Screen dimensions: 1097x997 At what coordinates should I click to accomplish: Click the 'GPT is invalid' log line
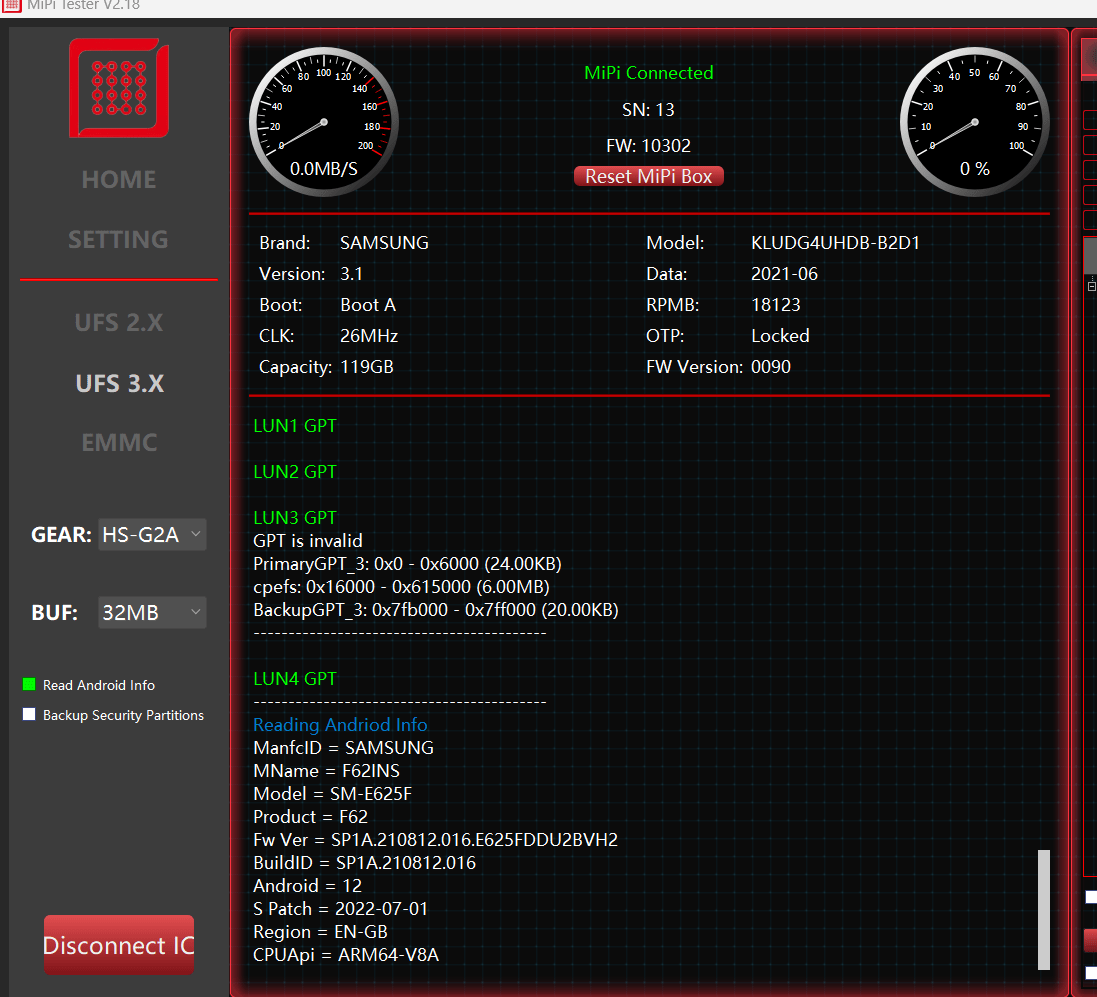(x=308, y=541)
